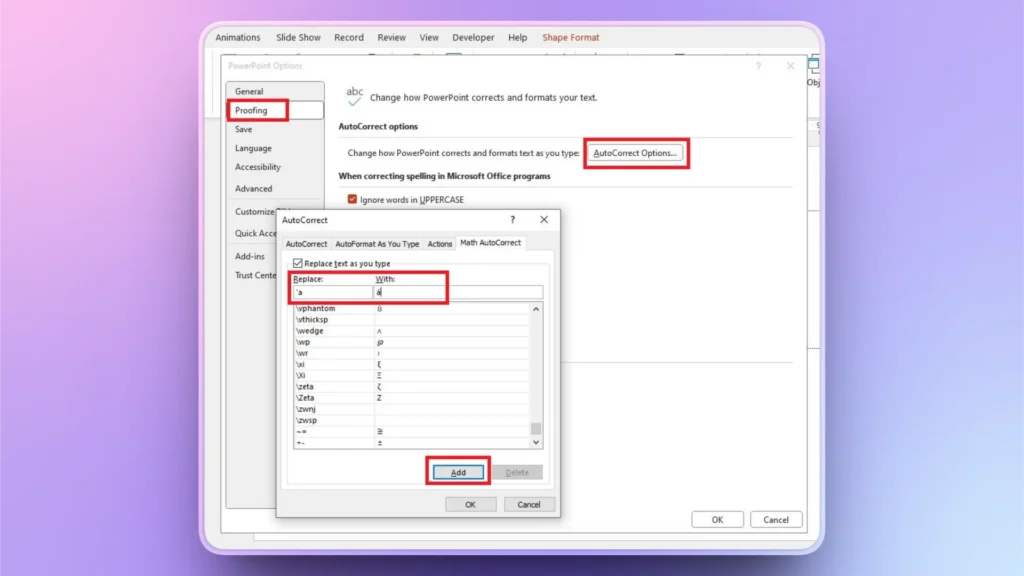Open the Trust Center section
Screen dimensions: 1024x576
(257, 275)
